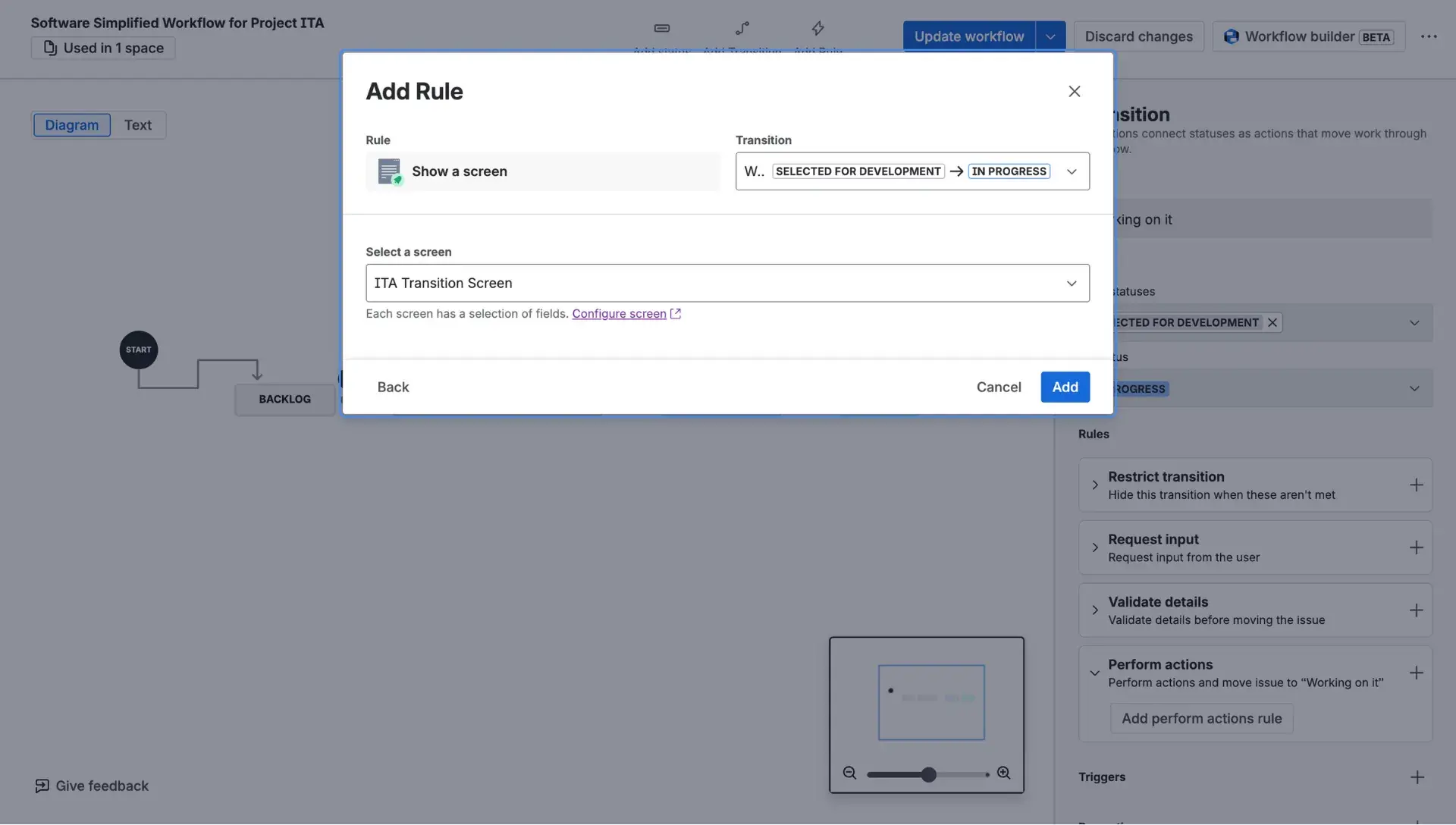
Task: Select the Add Transition toolbar icon
Action: (742, 29)
